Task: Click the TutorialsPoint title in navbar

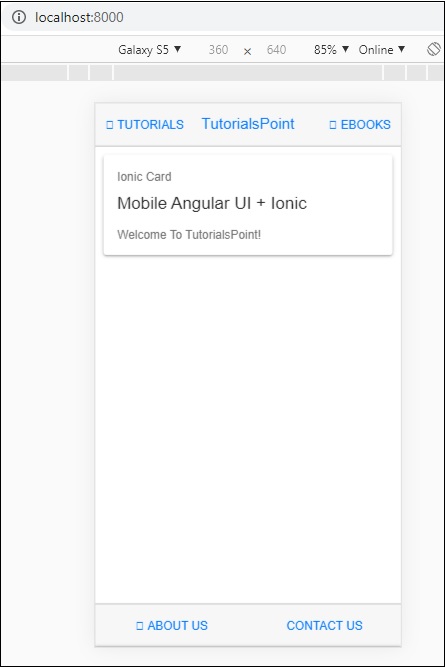Action: click(x=248, y=124)
